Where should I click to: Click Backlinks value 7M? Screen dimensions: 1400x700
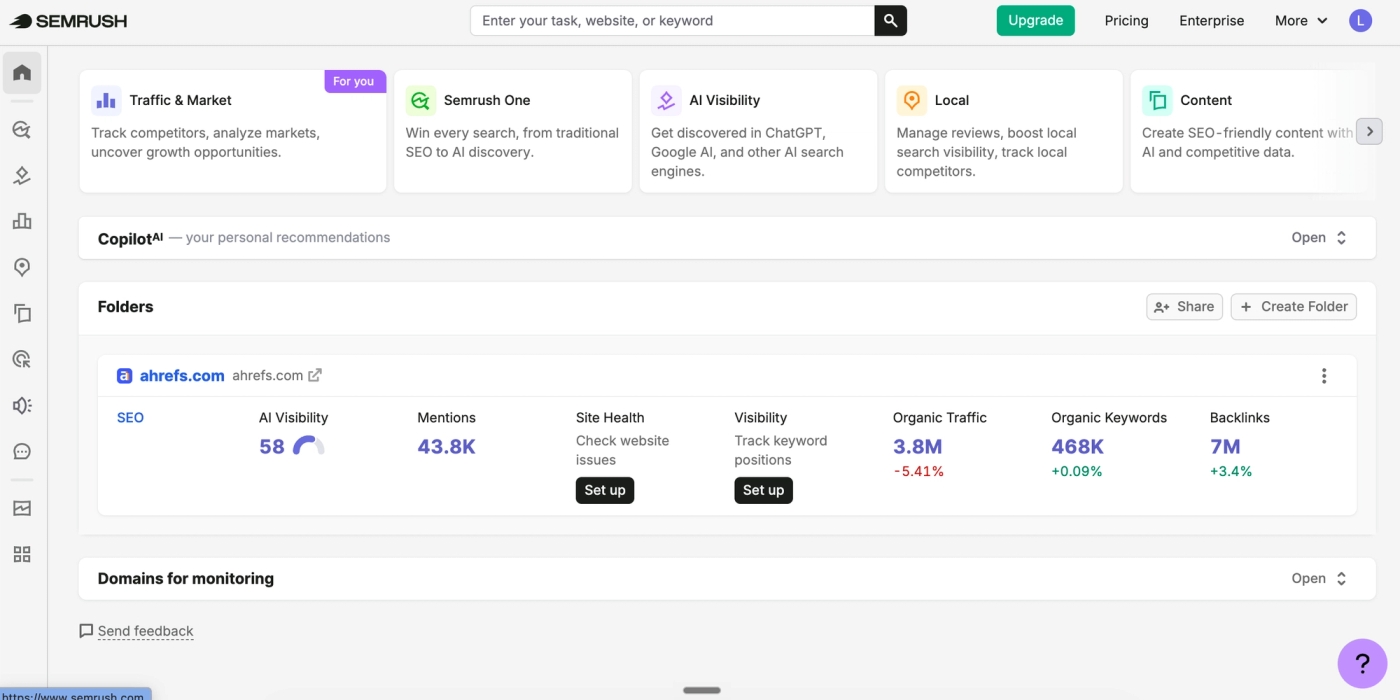click(x=1225, y=447)
